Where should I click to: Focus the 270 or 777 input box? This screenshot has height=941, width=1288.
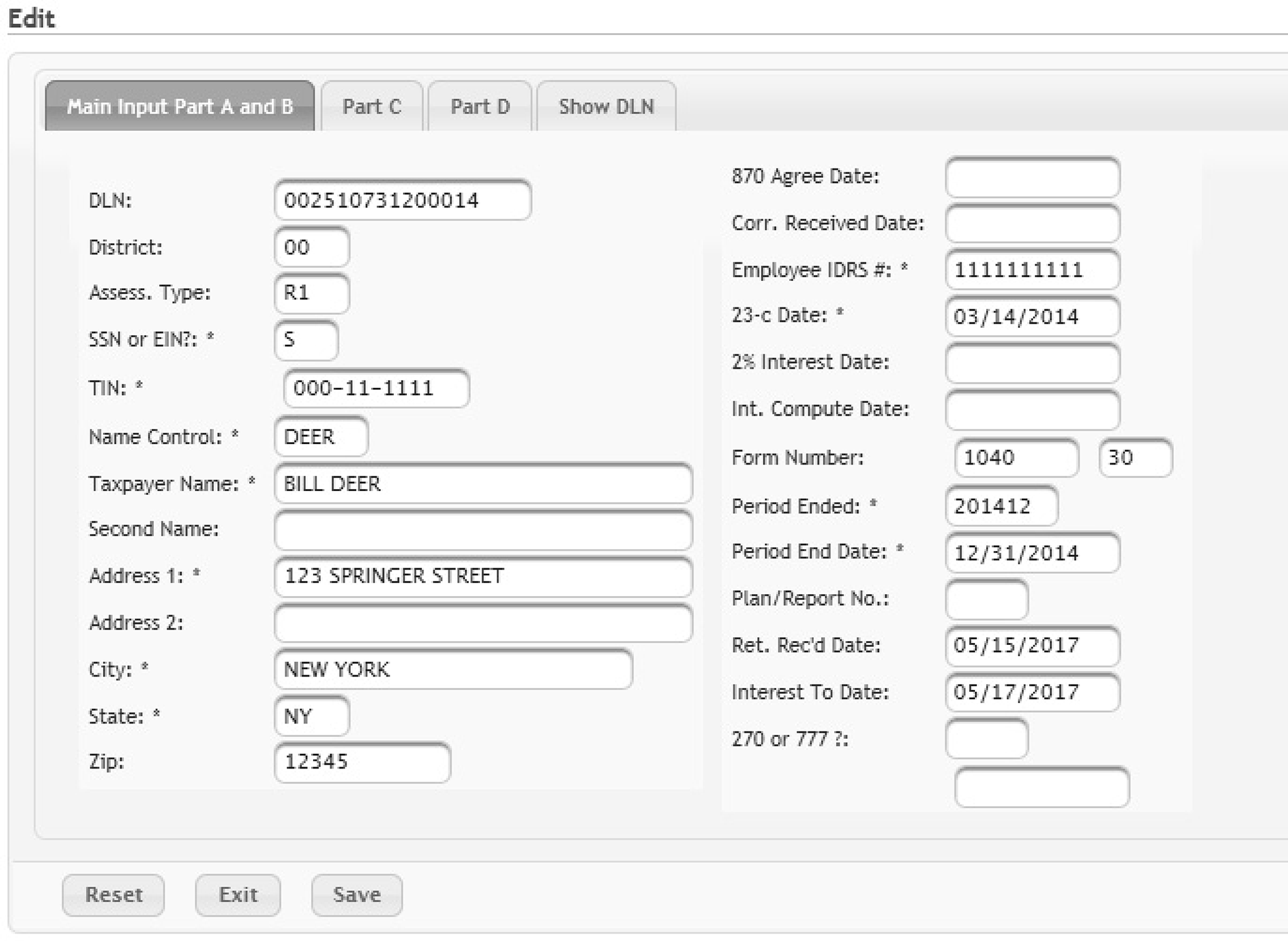[x=987, y=739]
